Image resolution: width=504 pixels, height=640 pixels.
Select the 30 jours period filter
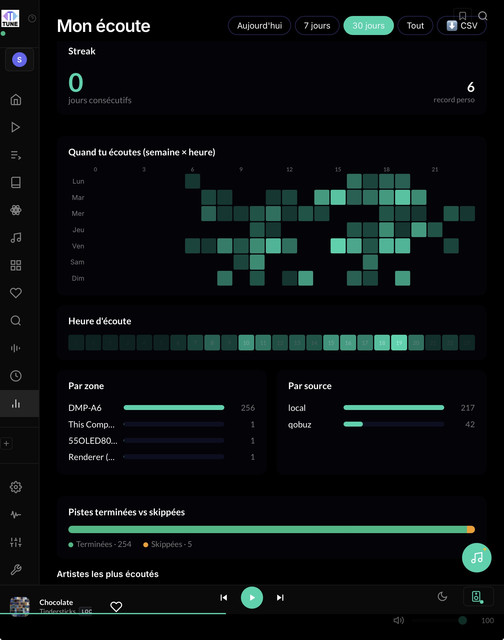click(369, 26)
